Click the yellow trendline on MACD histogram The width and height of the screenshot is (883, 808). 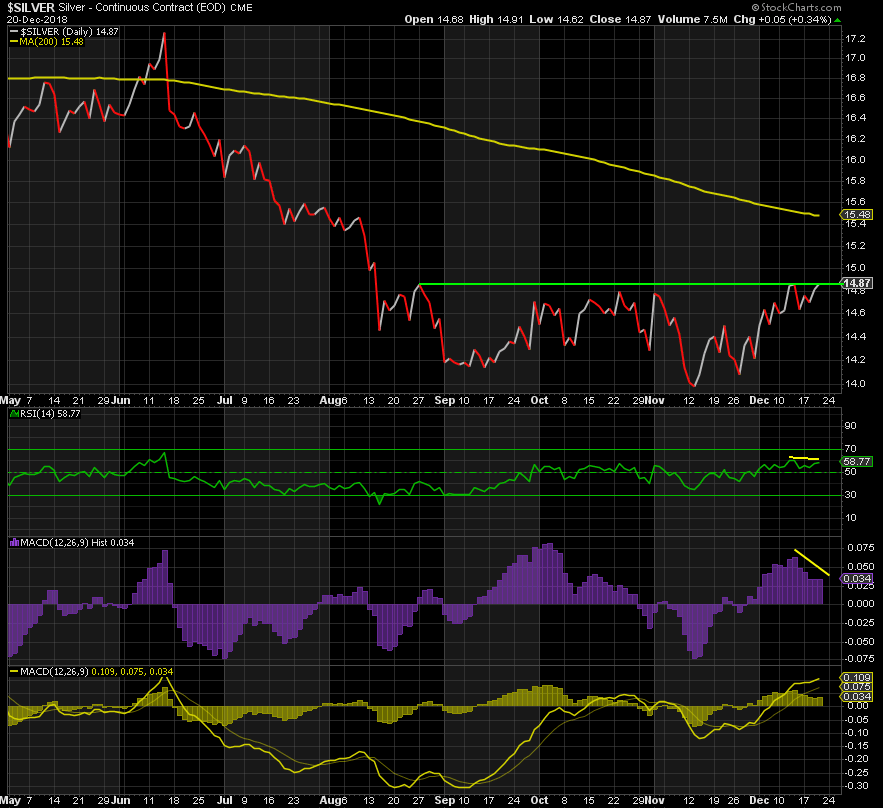coord(813,563)
